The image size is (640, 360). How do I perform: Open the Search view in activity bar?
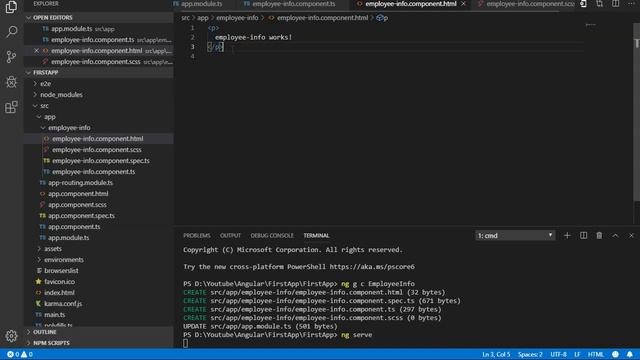11,31
